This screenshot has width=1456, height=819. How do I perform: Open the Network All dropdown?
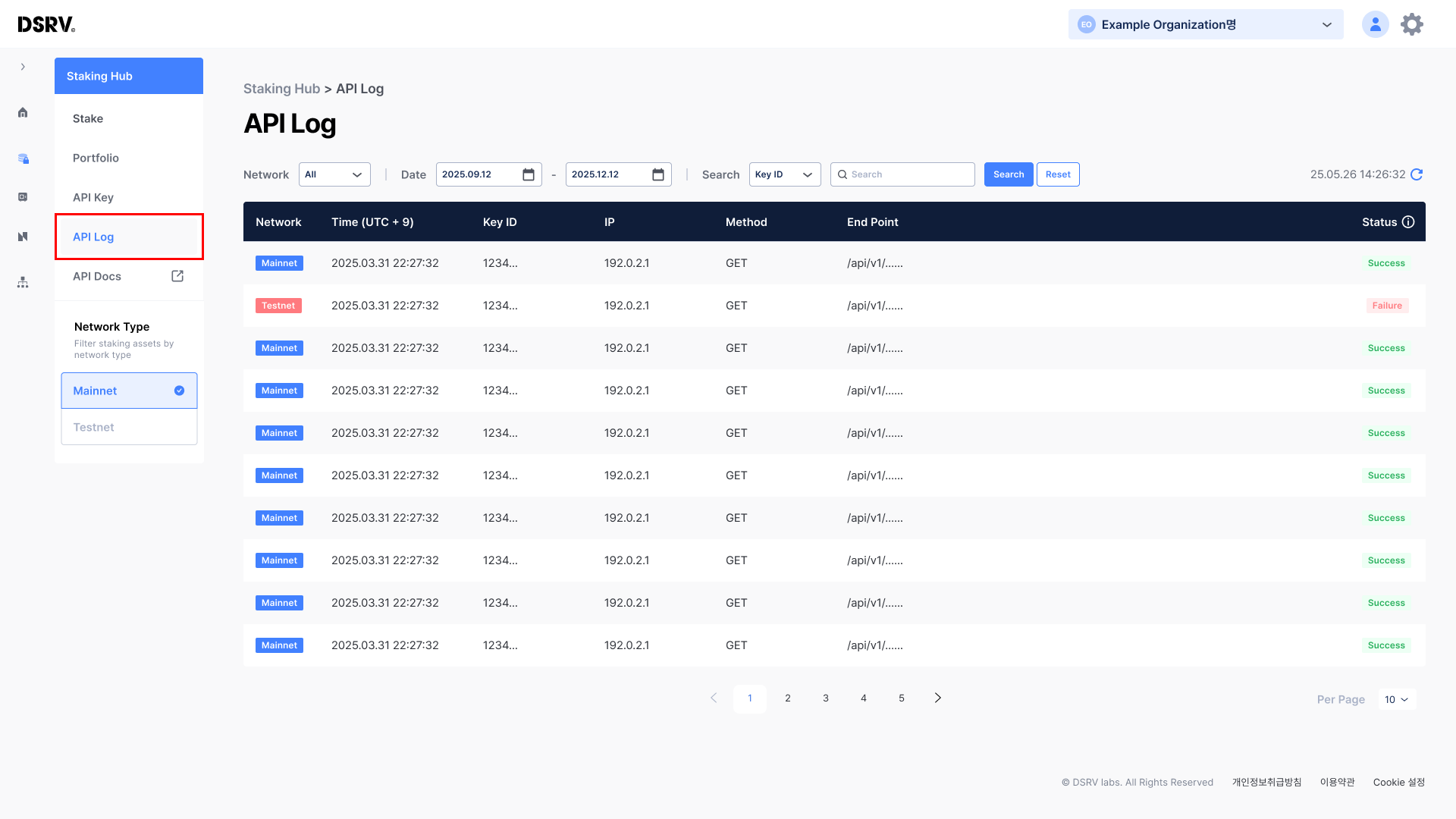[334, 174]
